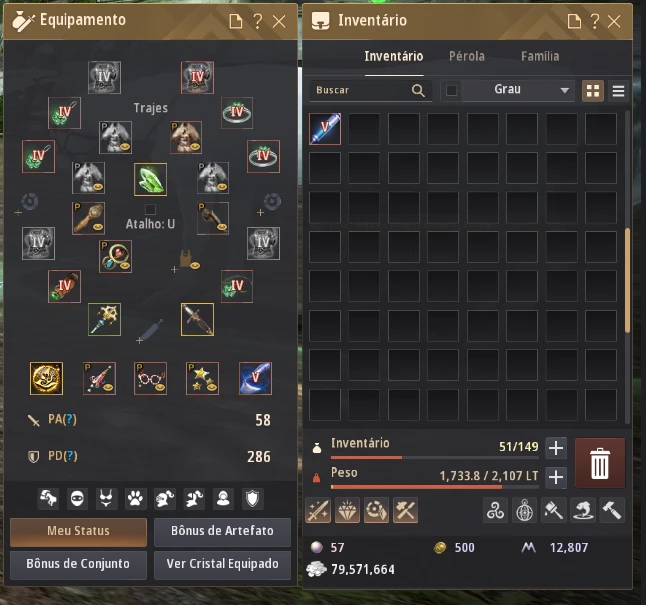646x605 pixels.
Task: Click the trash can delete icon
Action: [x=599, y=464]
